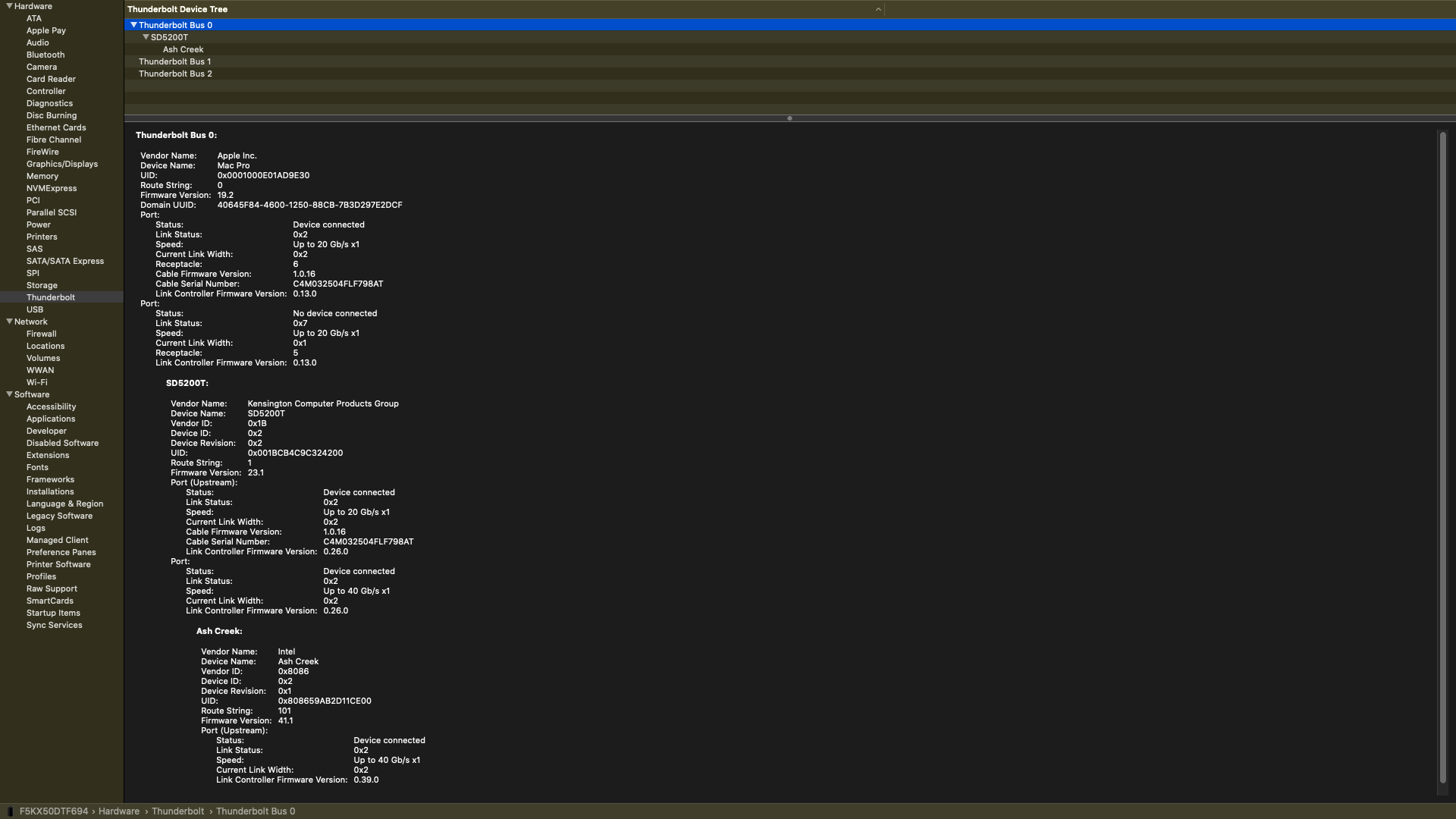Click Thunderbolt Device Tree column header

click(x=177, y=9)
